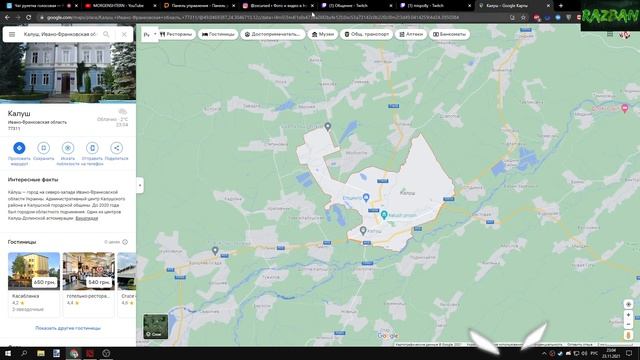Viewport: 640px width, 360px height.
Task: Open the Касабланка hotel thumbnail
Action: coord(34,271)
